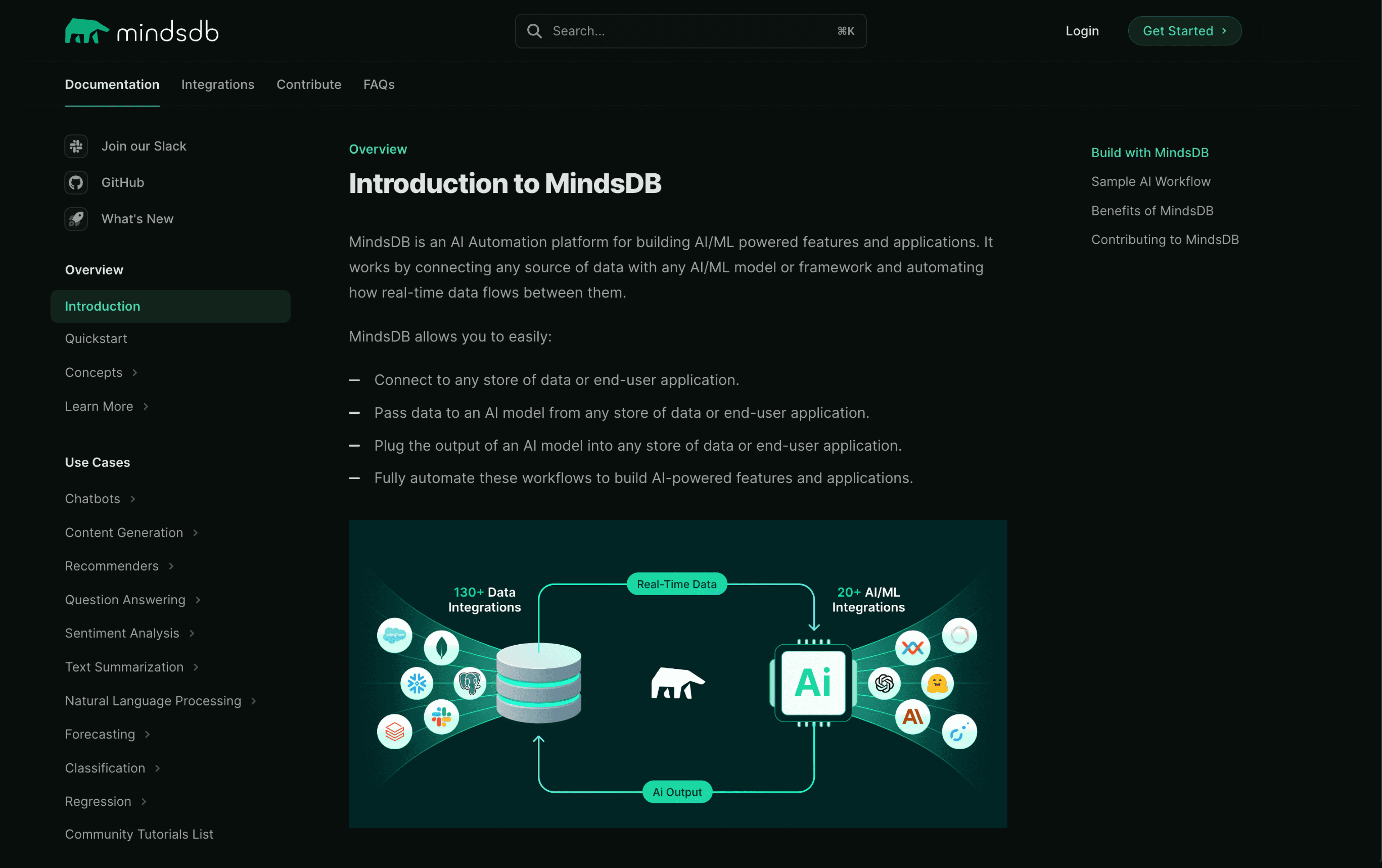Click the white bear icon in the diagram center

[678, 683]
